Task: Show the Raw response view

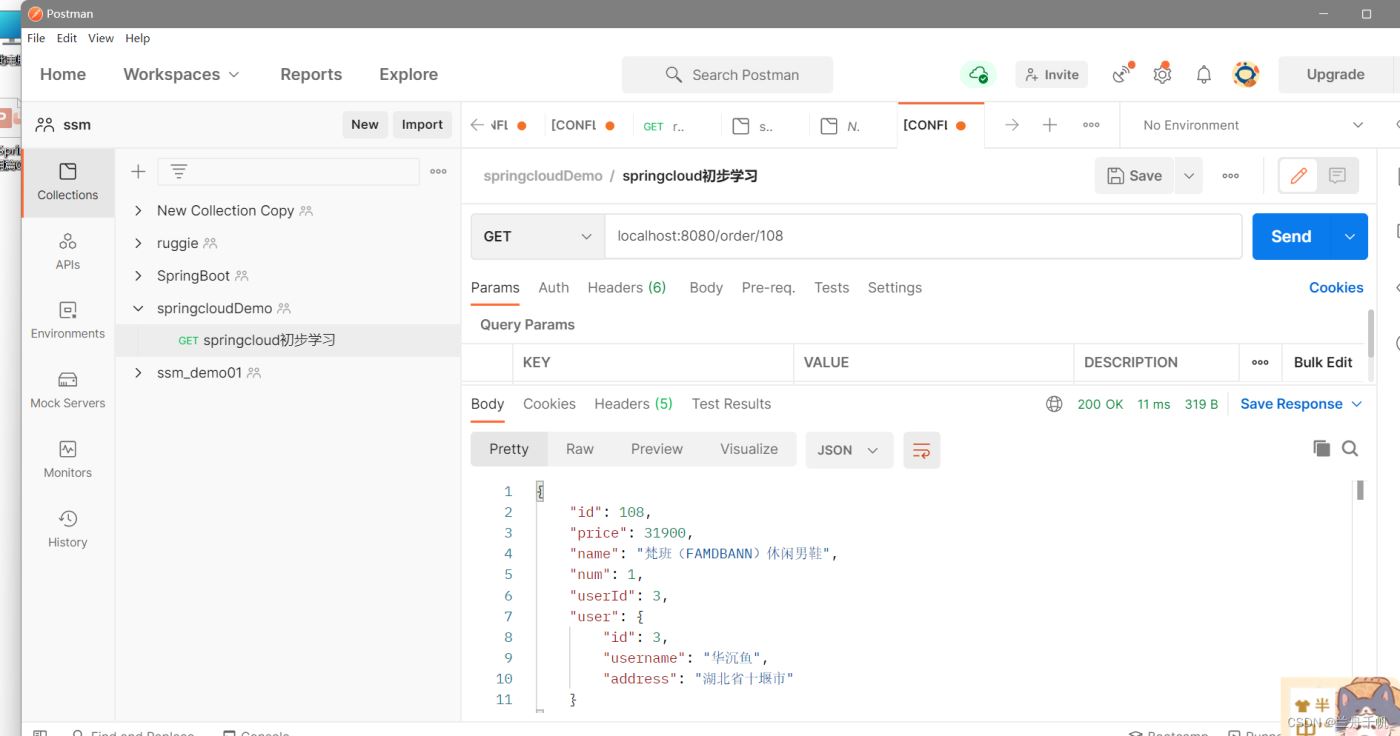Action: [x=580, y=449]
